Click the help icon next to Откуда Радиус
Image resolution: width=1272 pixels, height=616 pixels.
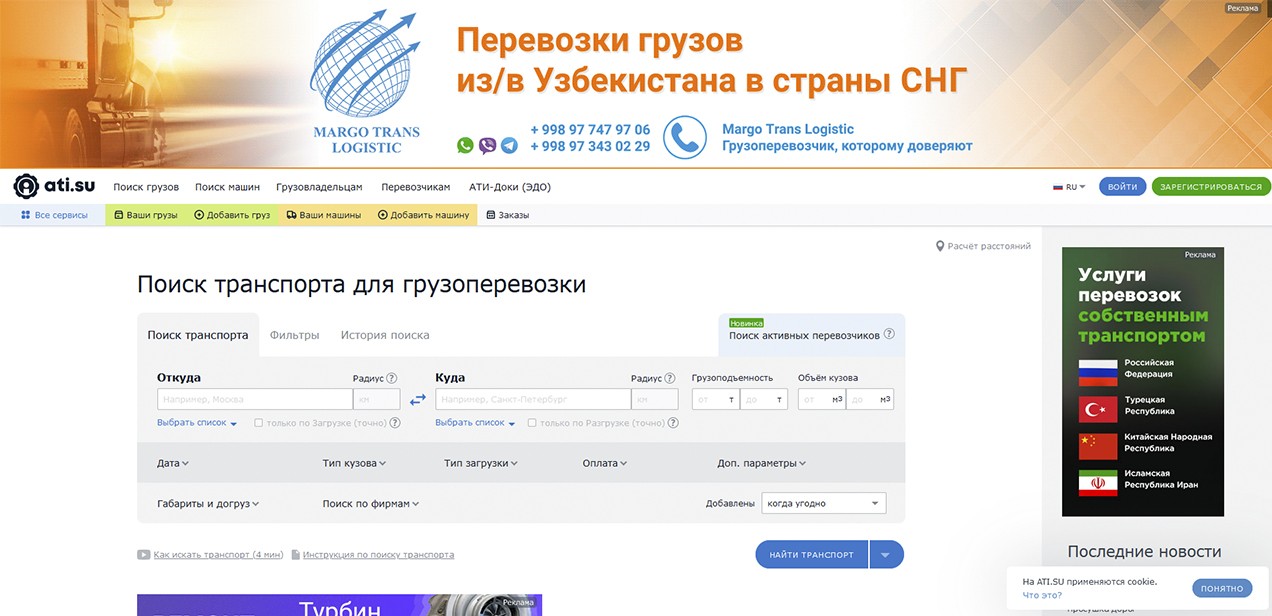392,379
